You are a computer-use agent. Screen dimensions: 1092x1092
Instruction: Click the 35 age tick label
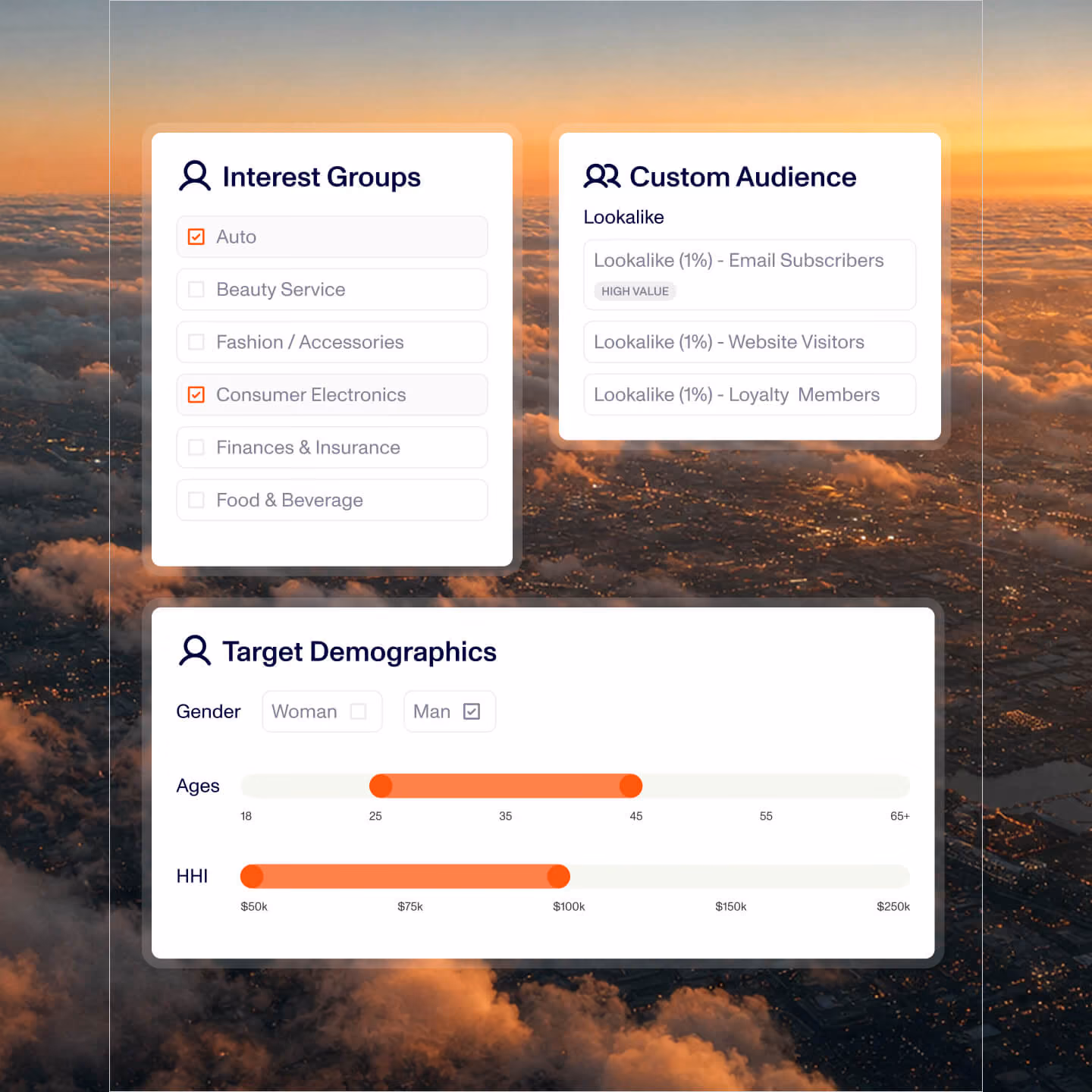pos(505,816)
